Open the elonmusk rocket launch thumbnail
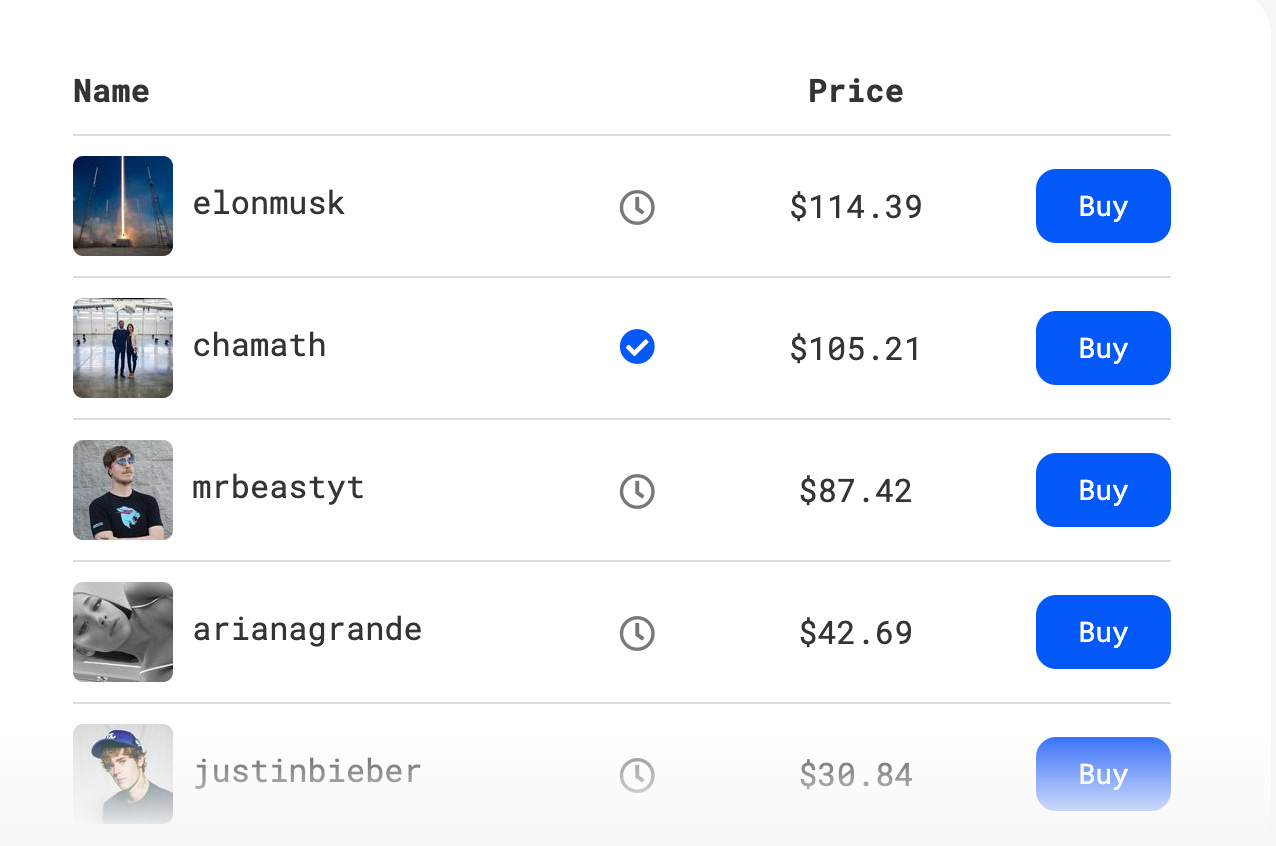This screenshot has width=1276, height=846. 123,206
